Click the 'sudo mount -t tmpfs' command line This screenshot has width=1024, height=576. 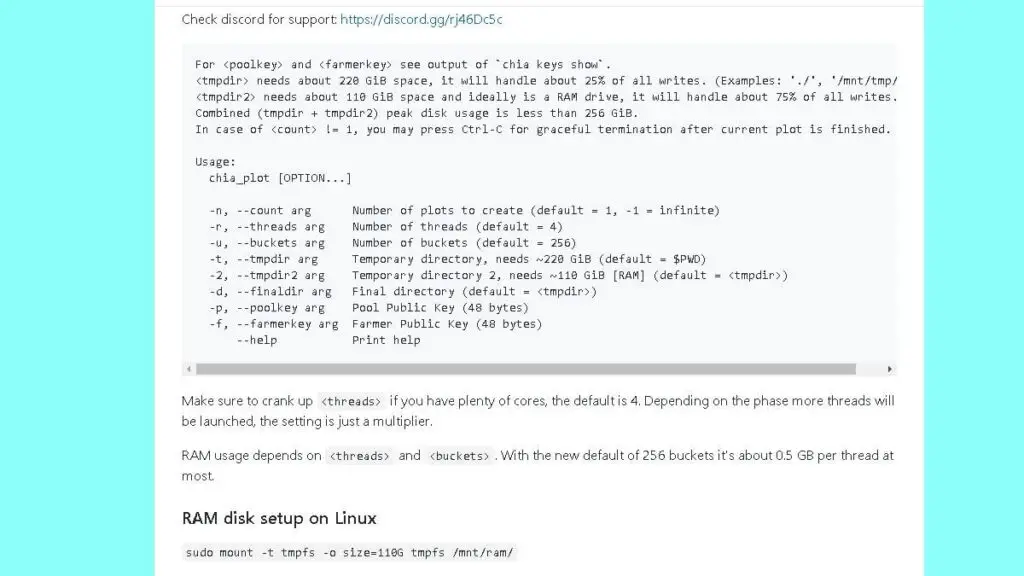(x=350, y=553)
